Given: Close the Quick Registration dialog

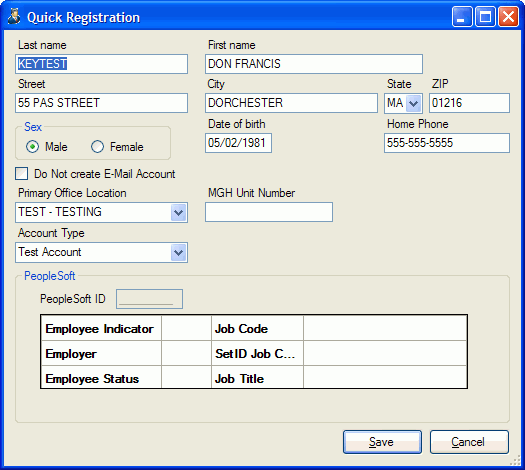Looking at the screenshot, I should coord(508,16).
